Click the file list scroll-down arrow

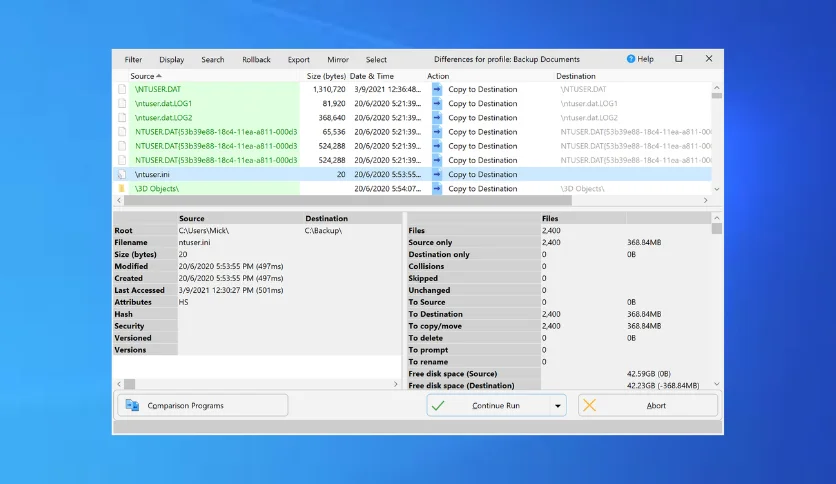[x=717, y=189]
